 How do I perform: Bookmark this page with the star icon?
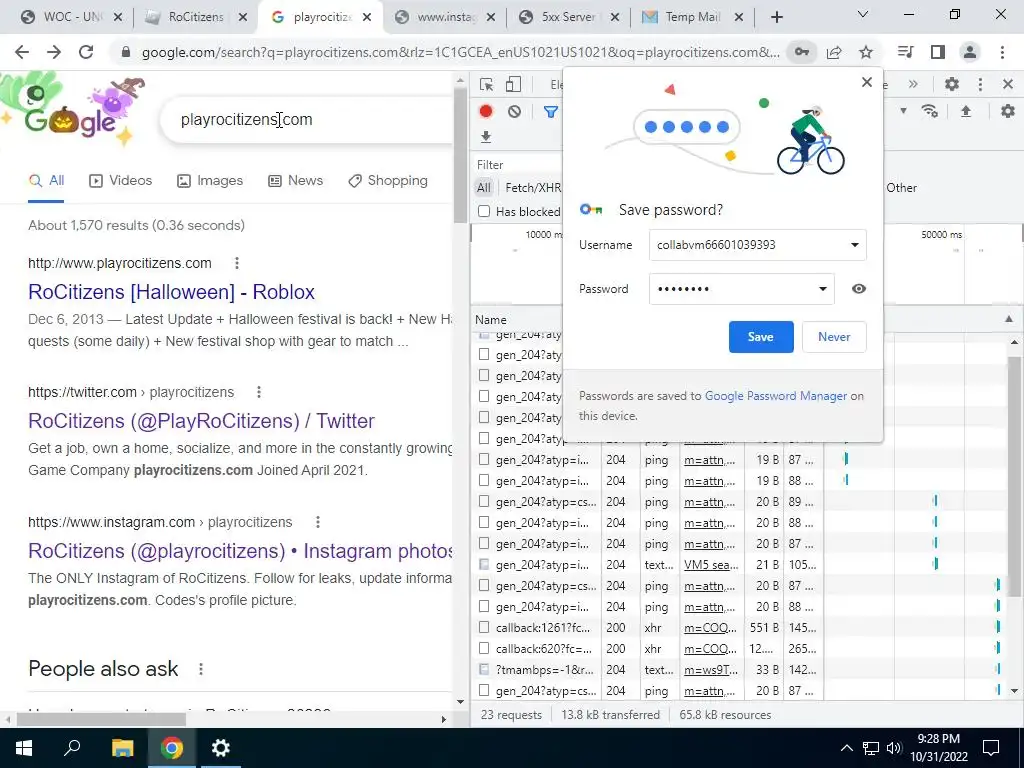pos(866,52)
